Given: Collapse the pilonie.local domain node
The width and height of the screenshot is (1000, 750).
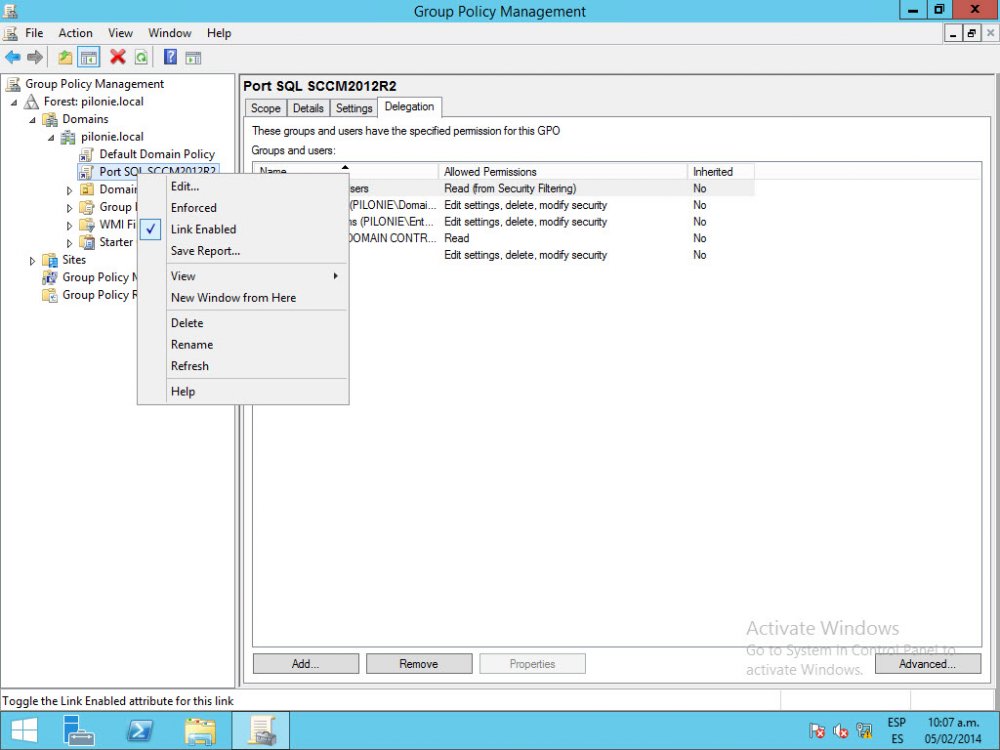Looking at the screenshot, I should click(x=50, y=137).
